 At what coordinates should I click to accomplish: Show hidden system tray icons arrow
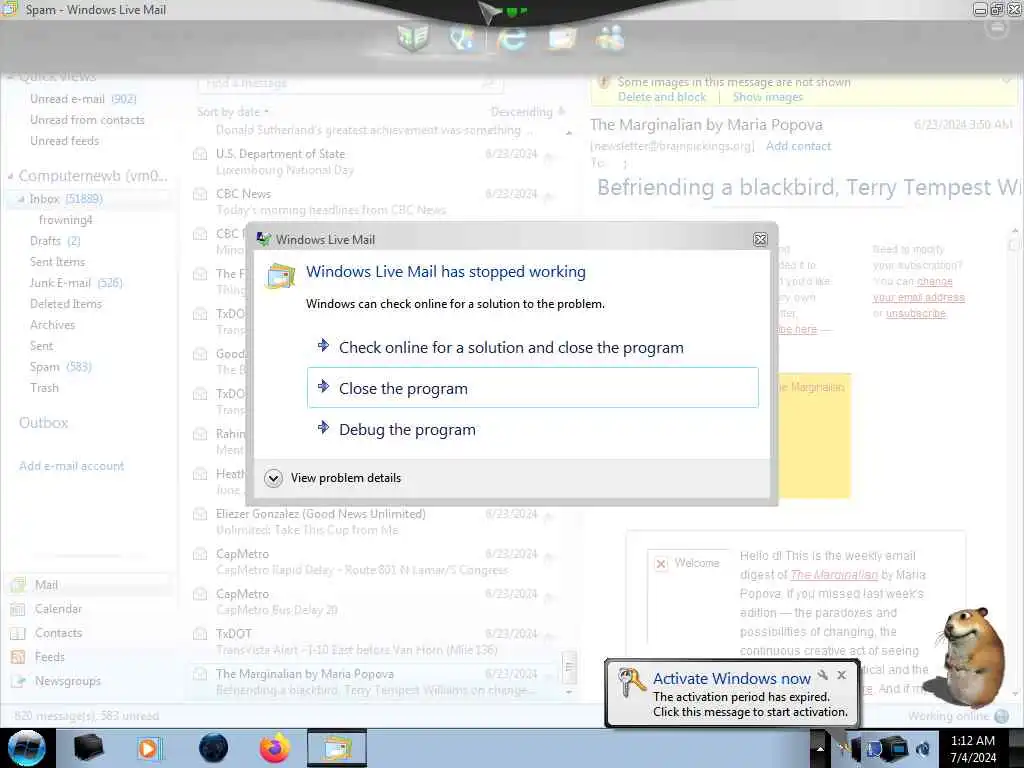pos(820,749)
